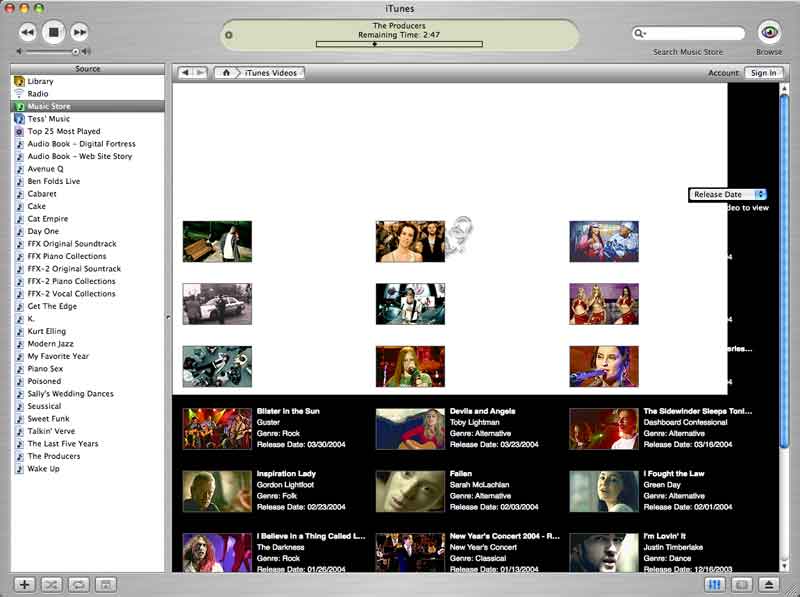The height and width of the screenshot is (597, 800).
Task: Click the Browse eye icon
Action: (x=769, y=32)
